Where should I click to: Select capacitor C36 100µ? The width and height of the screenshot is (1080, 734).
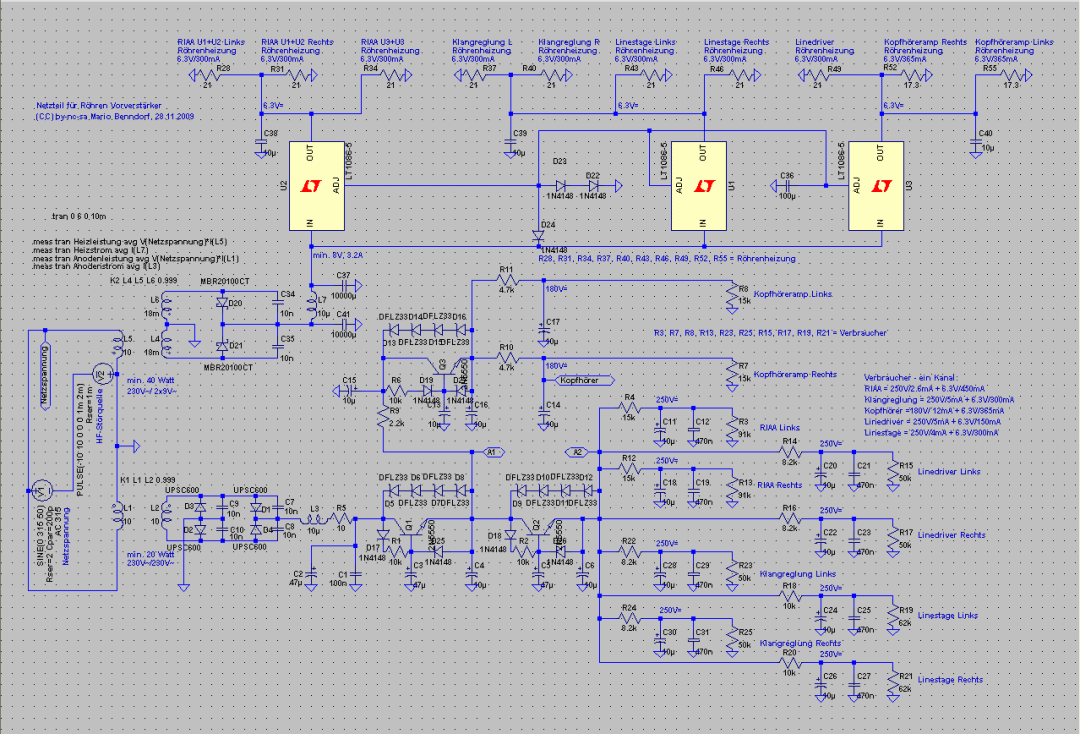click(x=783, y=186)
